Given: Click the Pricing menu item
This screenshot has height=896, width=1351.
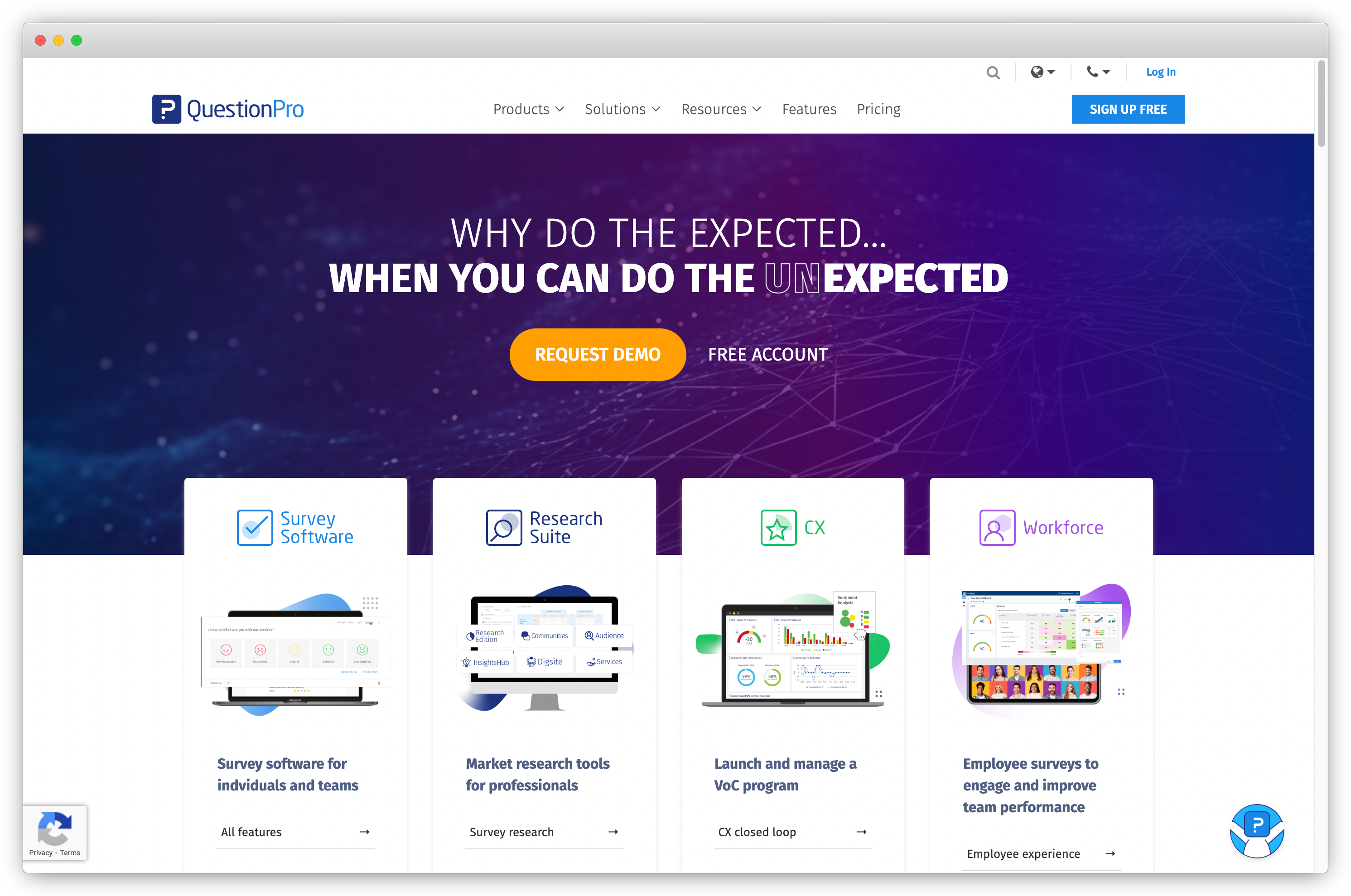Looking at the screenshot, I should pyautogui.click(x=877, y=108).
